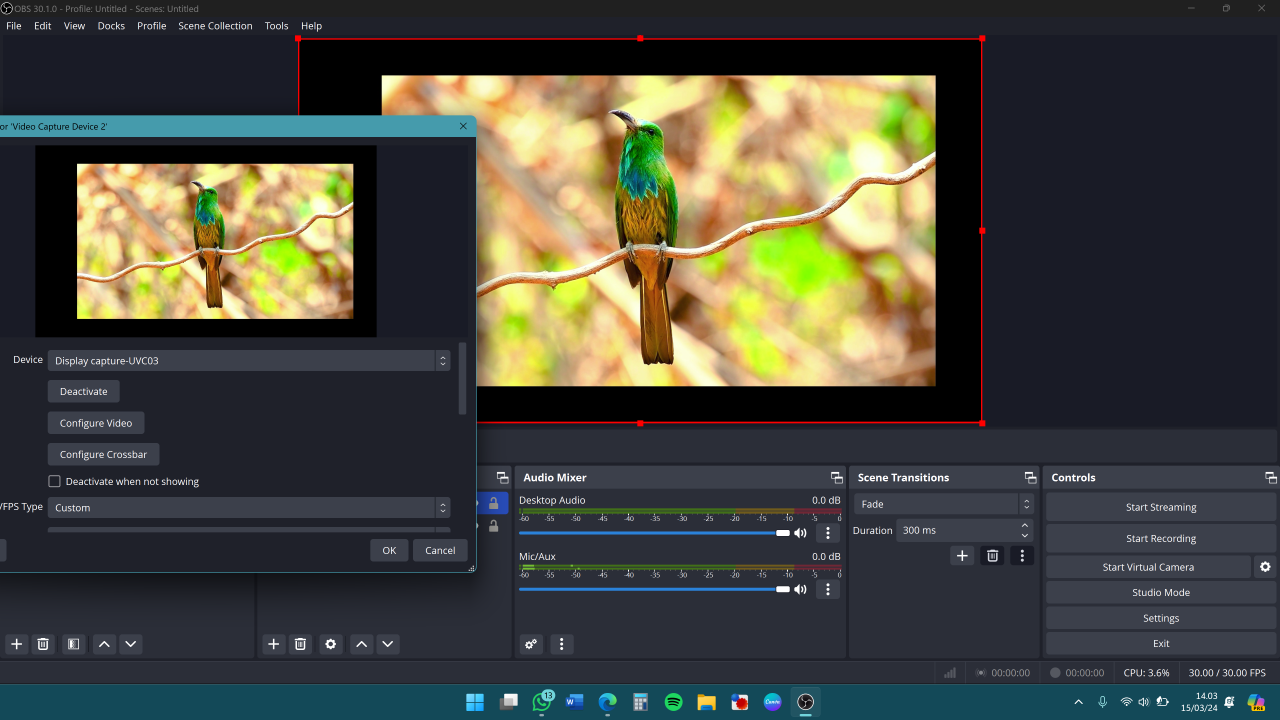
Task: Move the selected source down in order
Action: (x=388, y=644)
